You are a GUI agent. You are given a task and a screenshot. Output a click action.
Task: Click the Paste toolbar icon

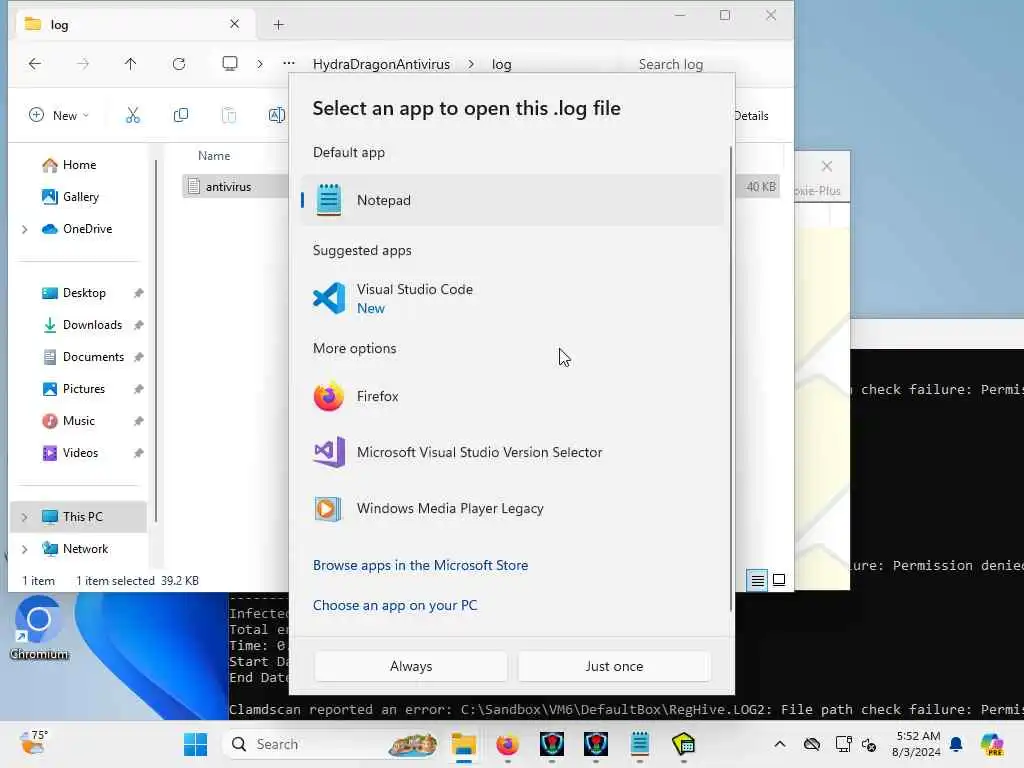(229, 116)
